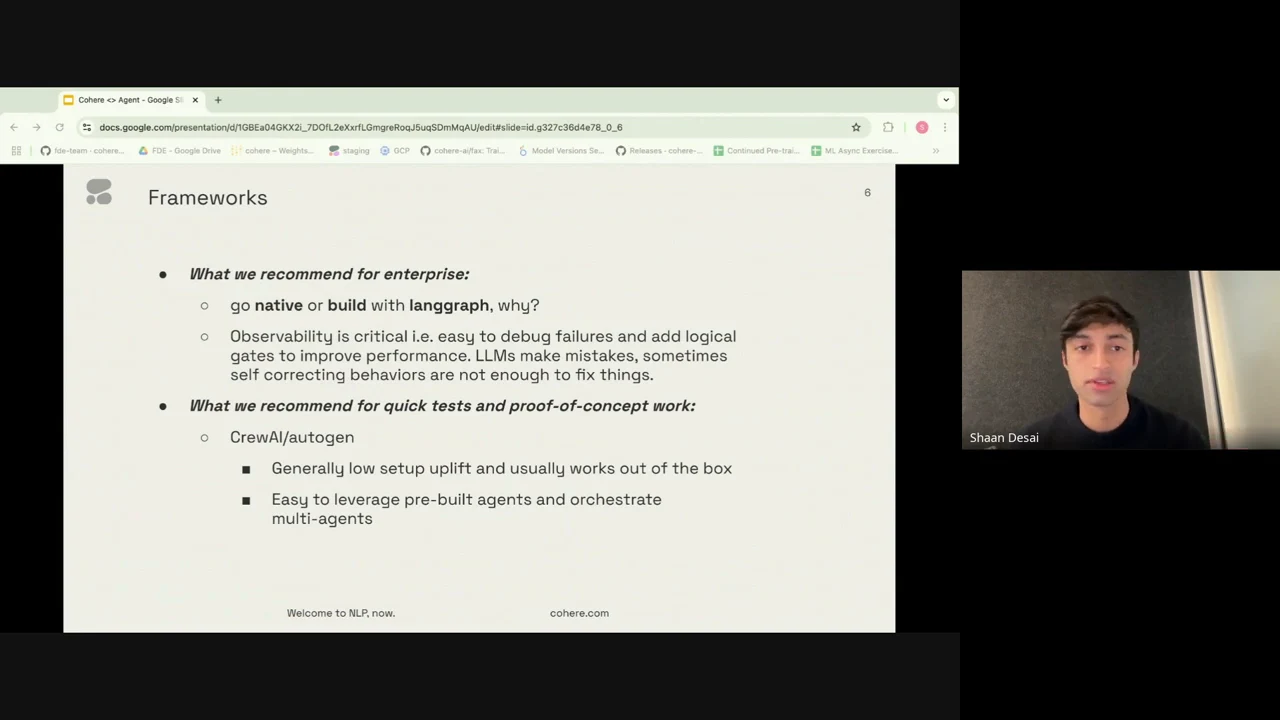Open the Chrome three-dot menu

point(945,127)
